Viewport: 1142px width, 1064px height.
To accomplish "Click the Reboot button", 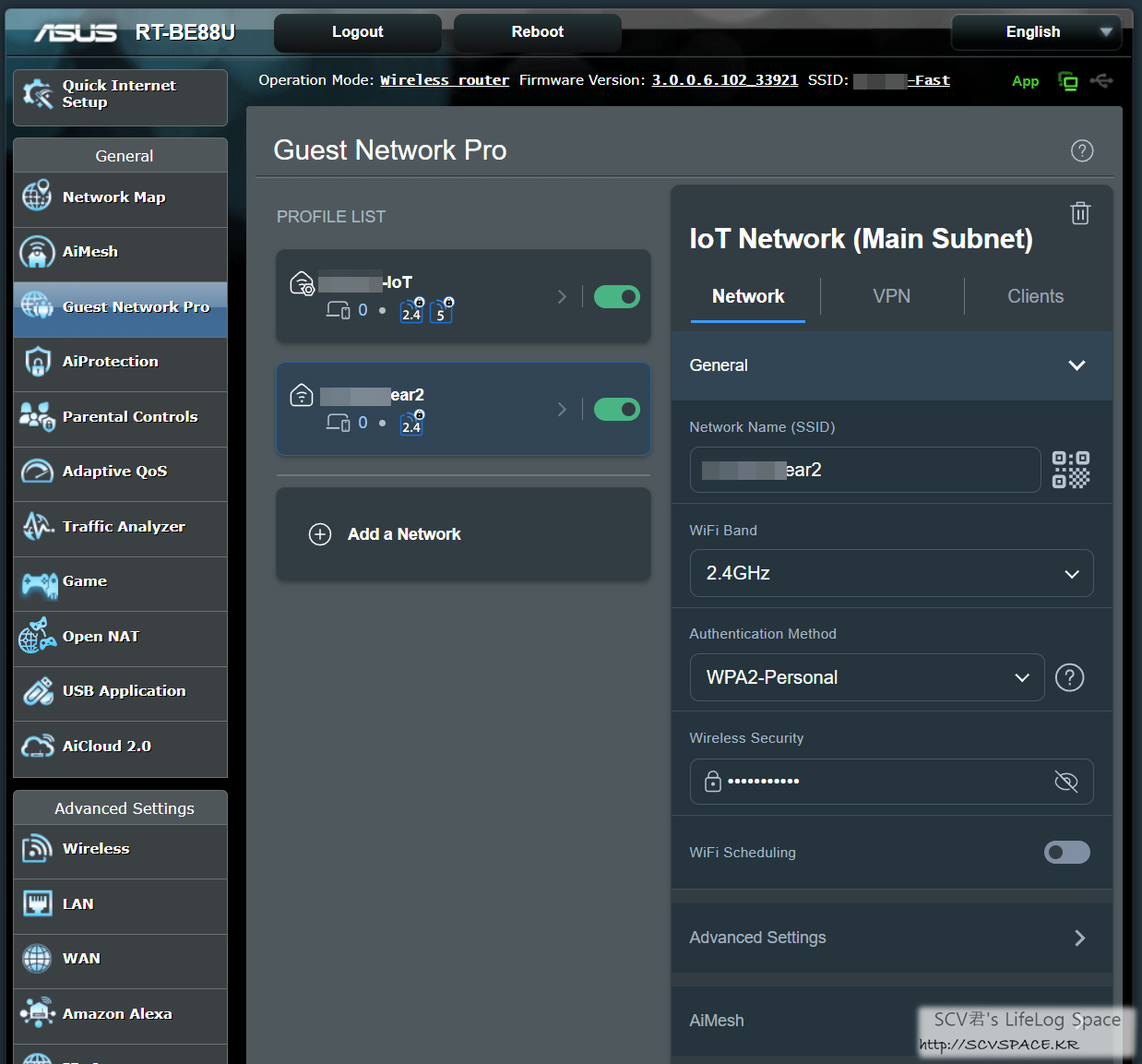I will click(x=538, y=32).
